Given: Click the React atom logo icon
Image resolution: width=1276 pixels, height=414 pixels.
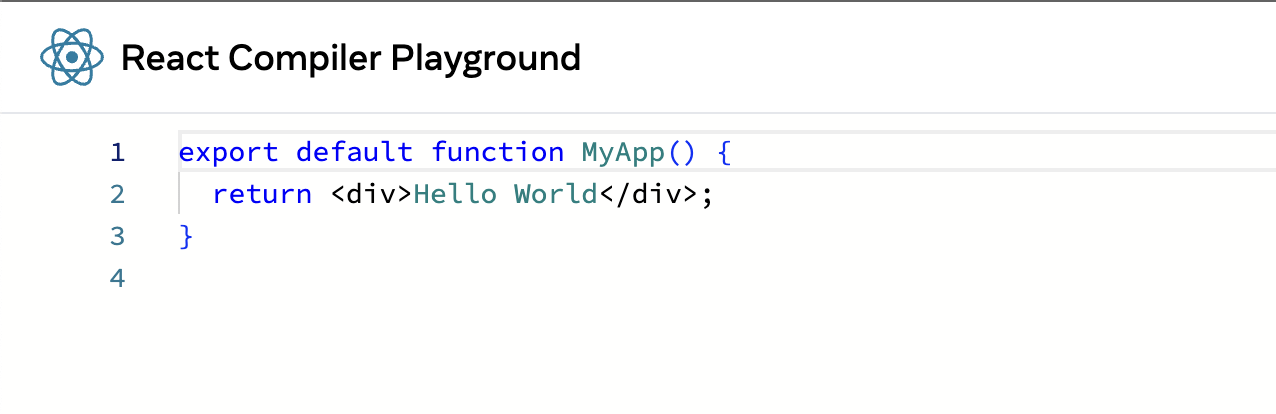Looking at the screenshot, I should click(x=71, y=57).
